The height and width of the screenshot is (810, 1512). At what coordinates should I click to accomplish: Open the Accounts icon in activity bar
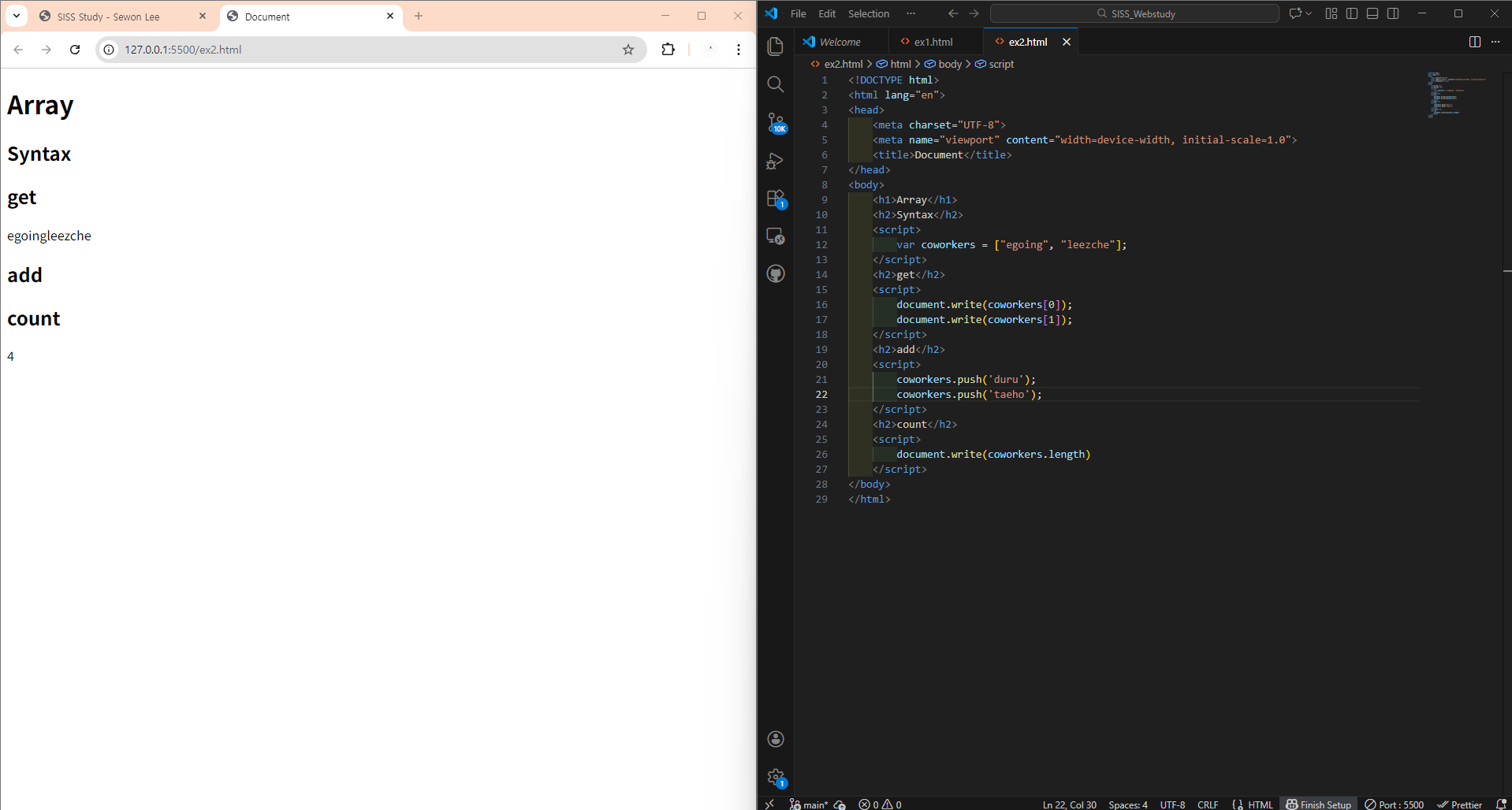pyautogui.click(x=776, y=738)
